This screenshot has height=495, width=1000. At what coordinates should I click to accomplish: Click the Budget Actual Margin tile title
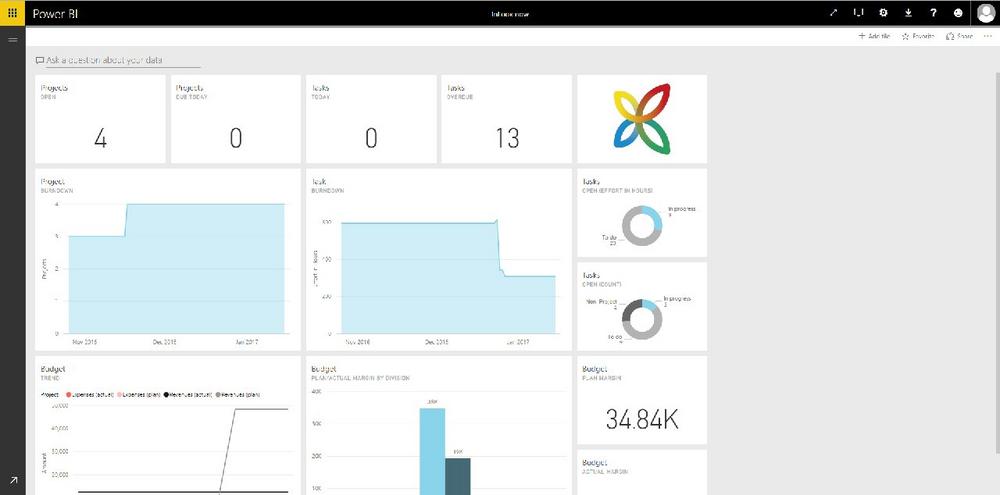(594, 462)
